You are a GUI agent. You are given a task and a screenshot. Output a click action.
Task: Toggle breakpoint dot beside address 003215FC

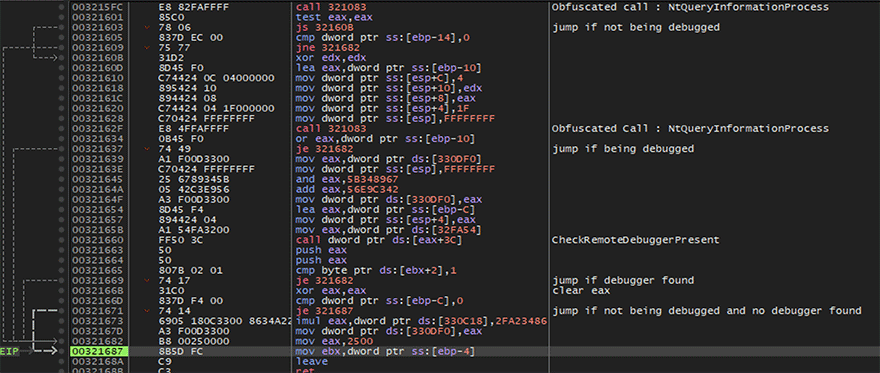tap(62, 7)
